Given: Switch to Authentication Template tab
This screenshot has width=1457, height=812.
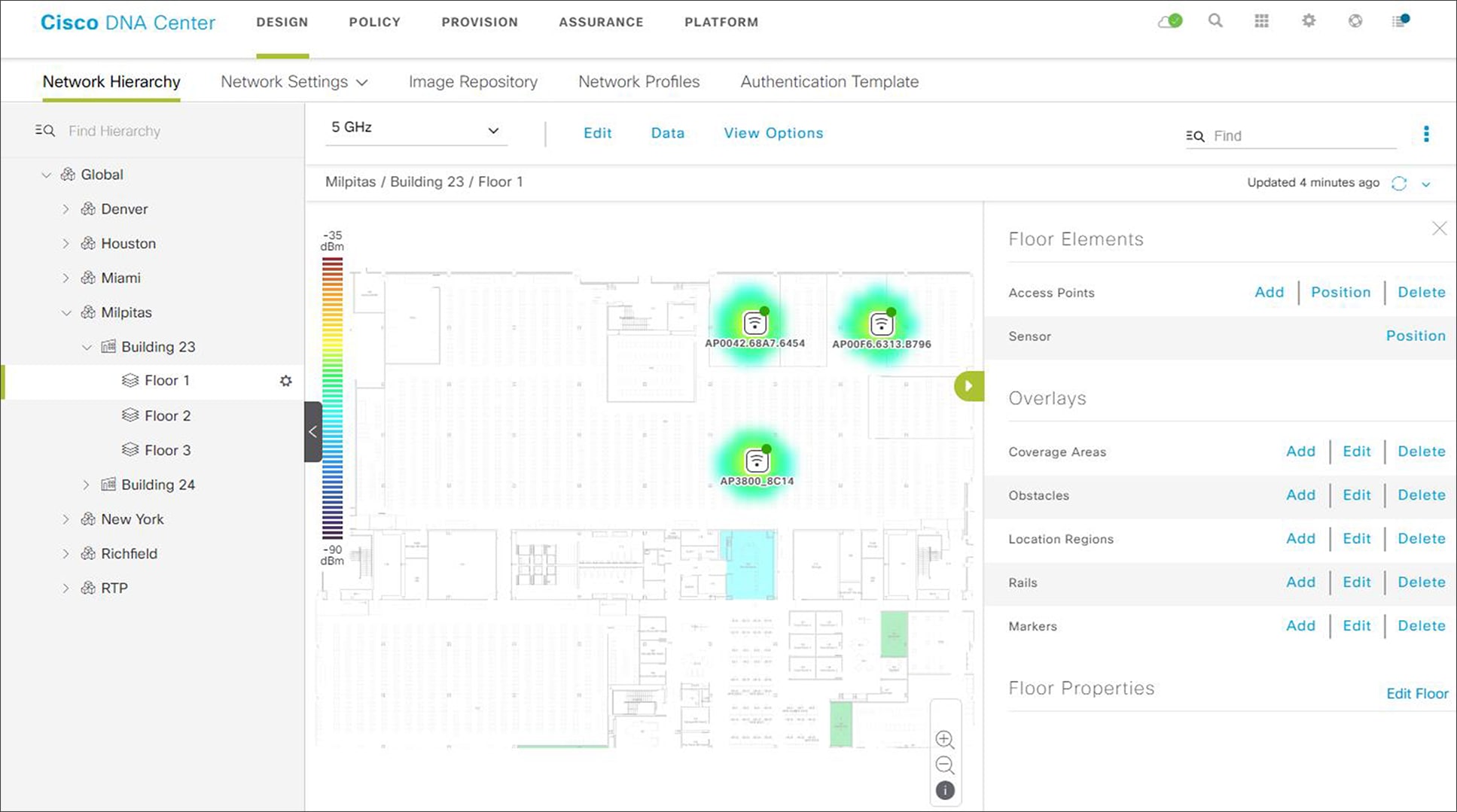Looking at the screenshot, I should tap(830, 82).
